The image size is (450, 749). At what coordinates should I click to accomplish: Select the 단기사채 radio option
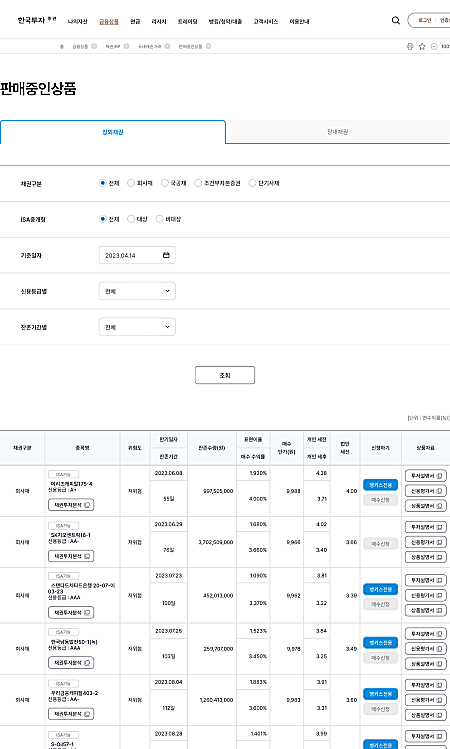pos(252,183)
